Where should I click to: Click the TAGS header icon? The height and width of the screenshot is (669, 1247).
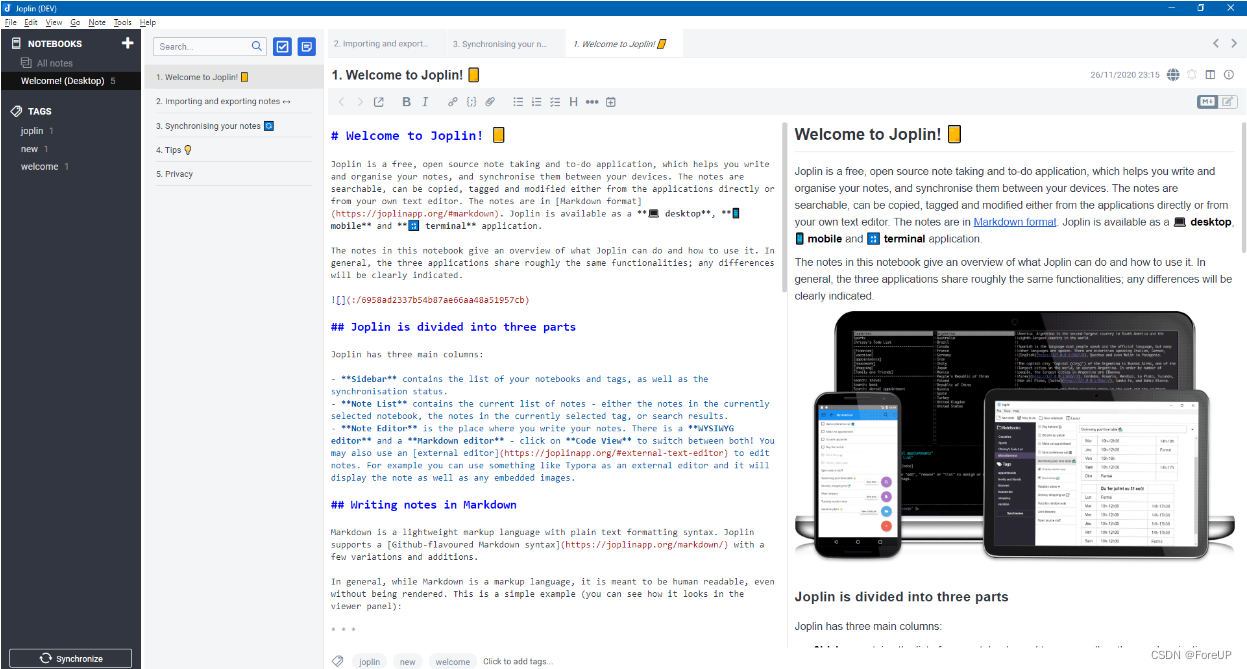[16, 111]
